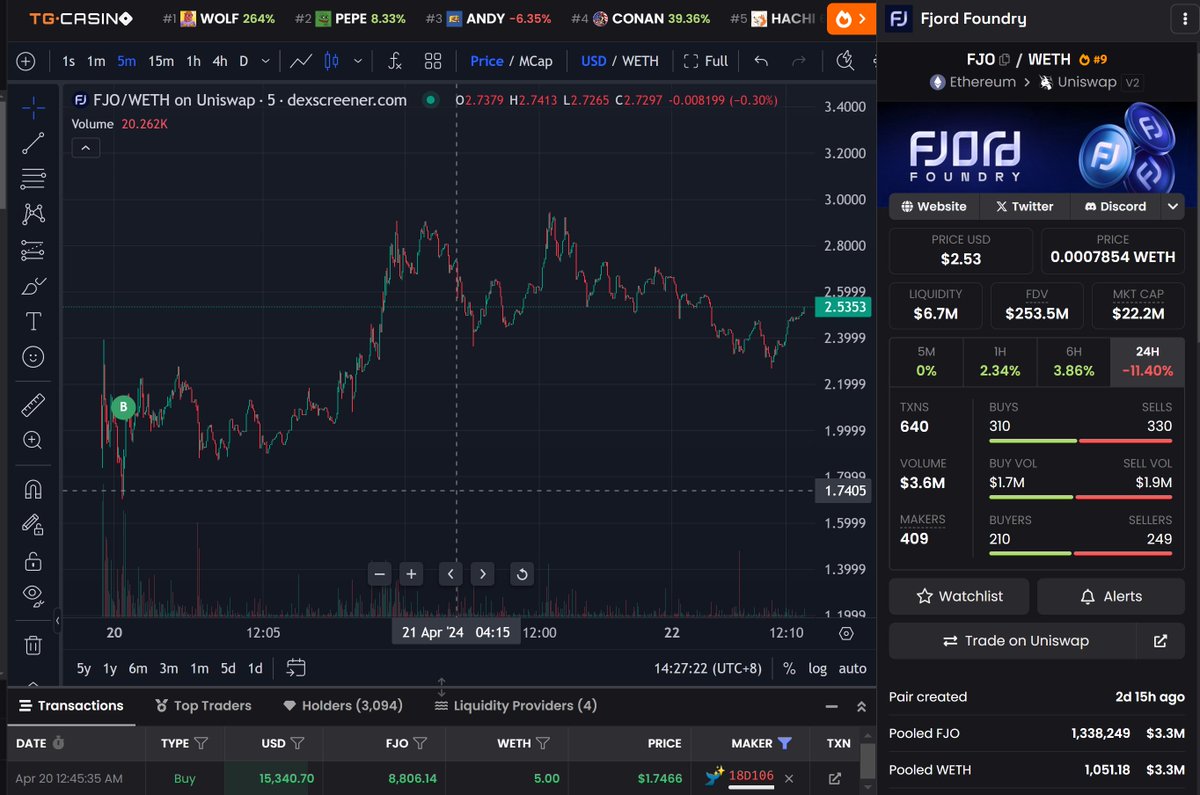Select the text annotation tool

pos(33,321)
